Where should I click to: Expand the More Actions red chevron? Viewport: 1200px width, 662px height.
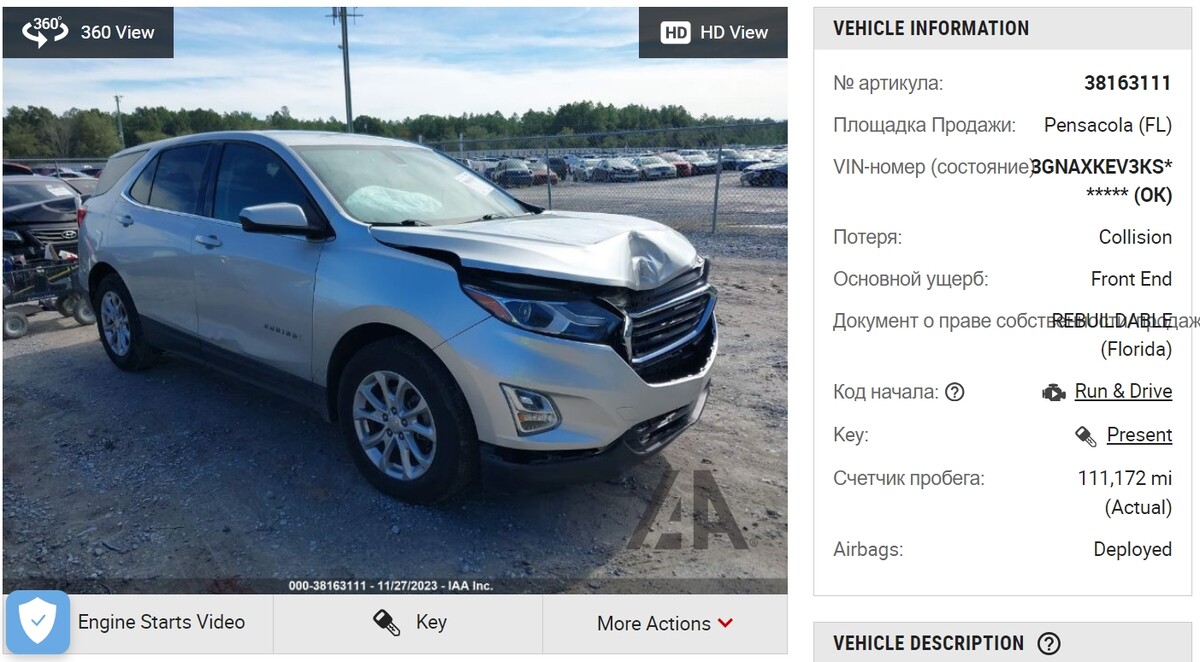(x=726, y=623)
